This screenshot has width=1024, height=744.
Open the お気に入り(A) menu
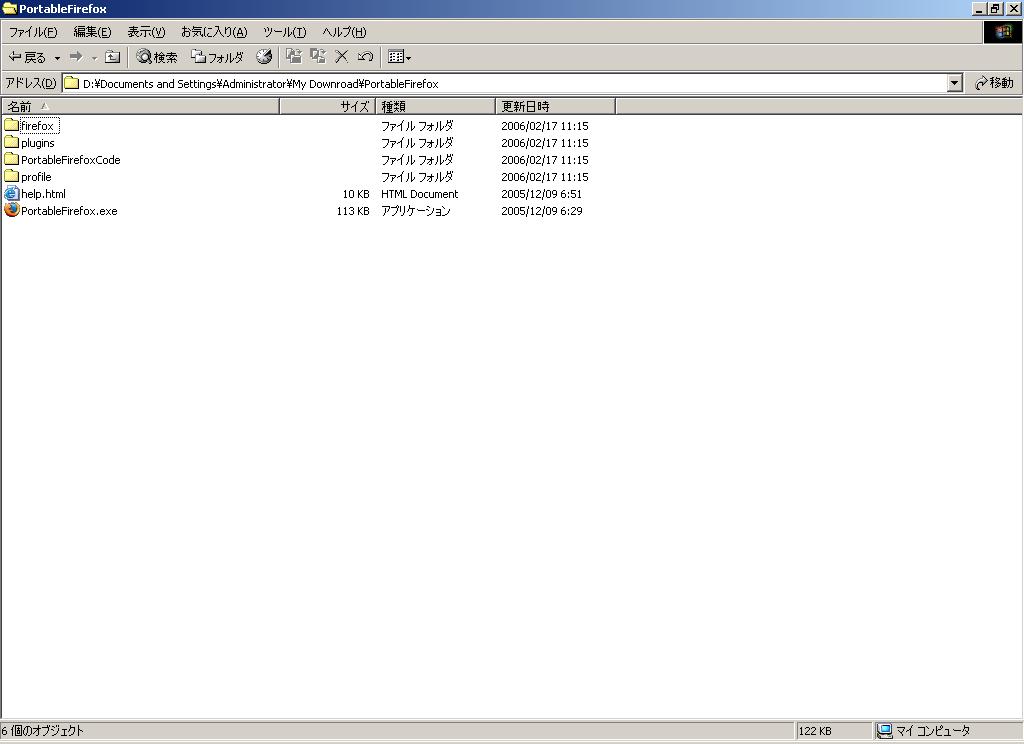pyautogui.click(x=214, y=31)
